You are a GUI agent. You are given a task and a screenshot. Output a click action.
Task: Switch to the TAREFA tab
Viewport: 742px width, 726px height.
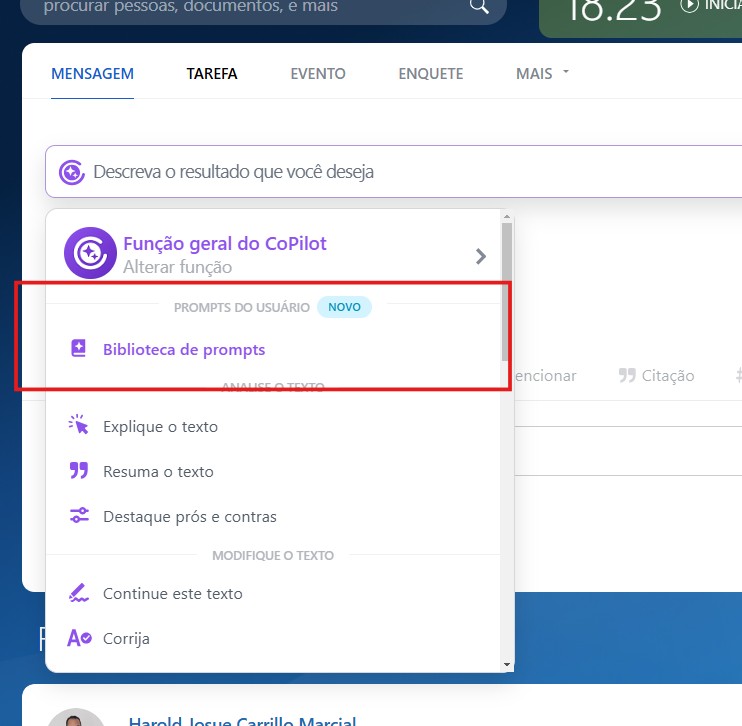(x=212, y=73)
